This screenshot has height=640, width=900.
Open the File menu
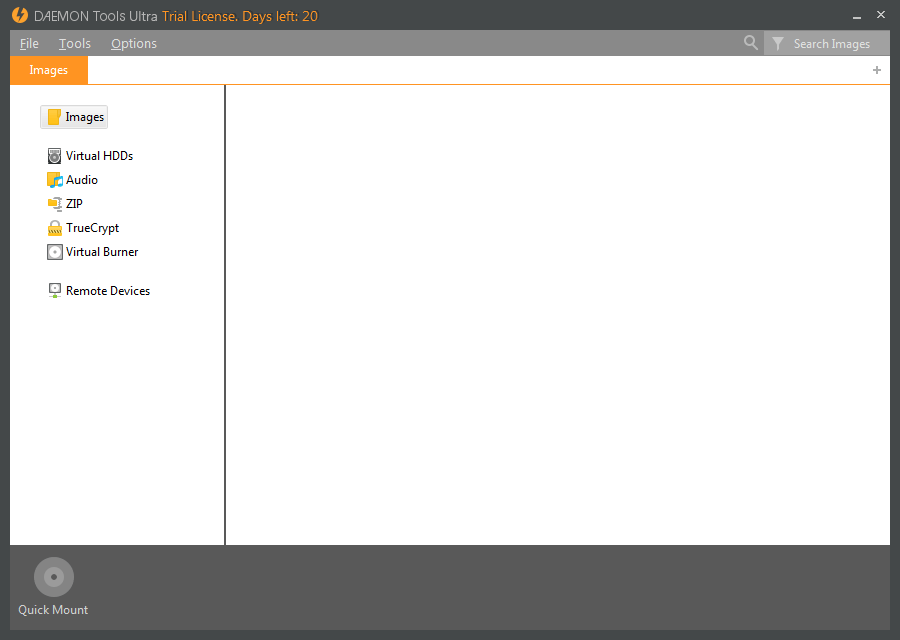click(29, 43)
